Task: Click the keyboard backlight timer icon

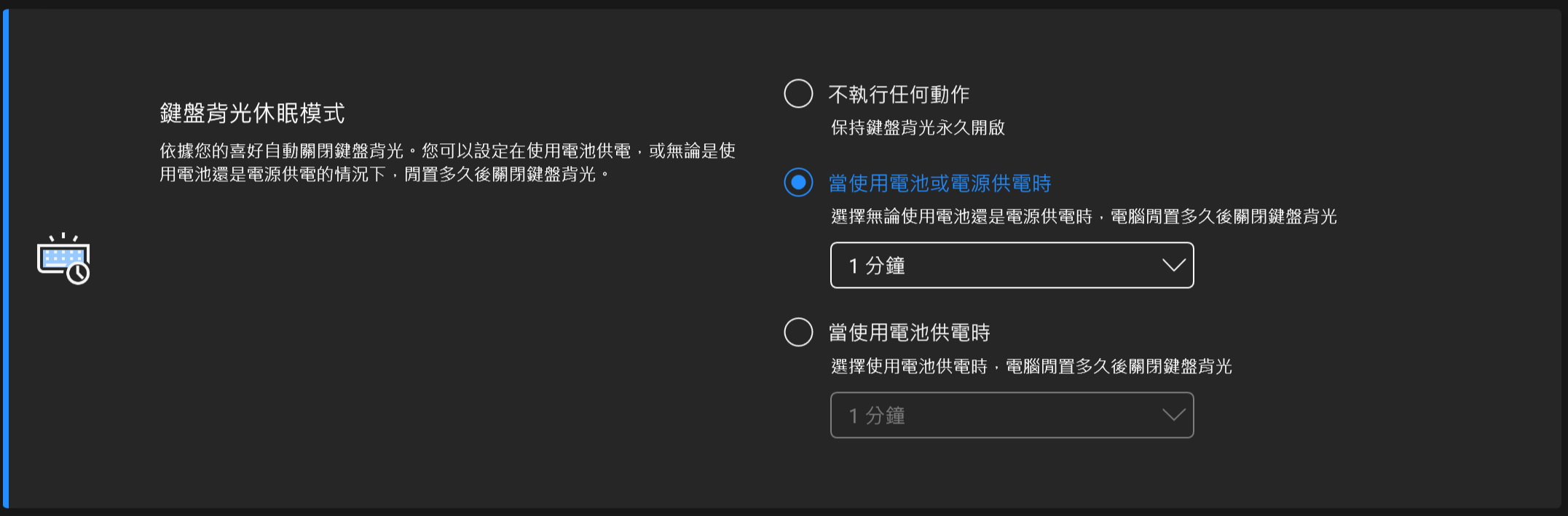Action: click(x=62, y=257)
